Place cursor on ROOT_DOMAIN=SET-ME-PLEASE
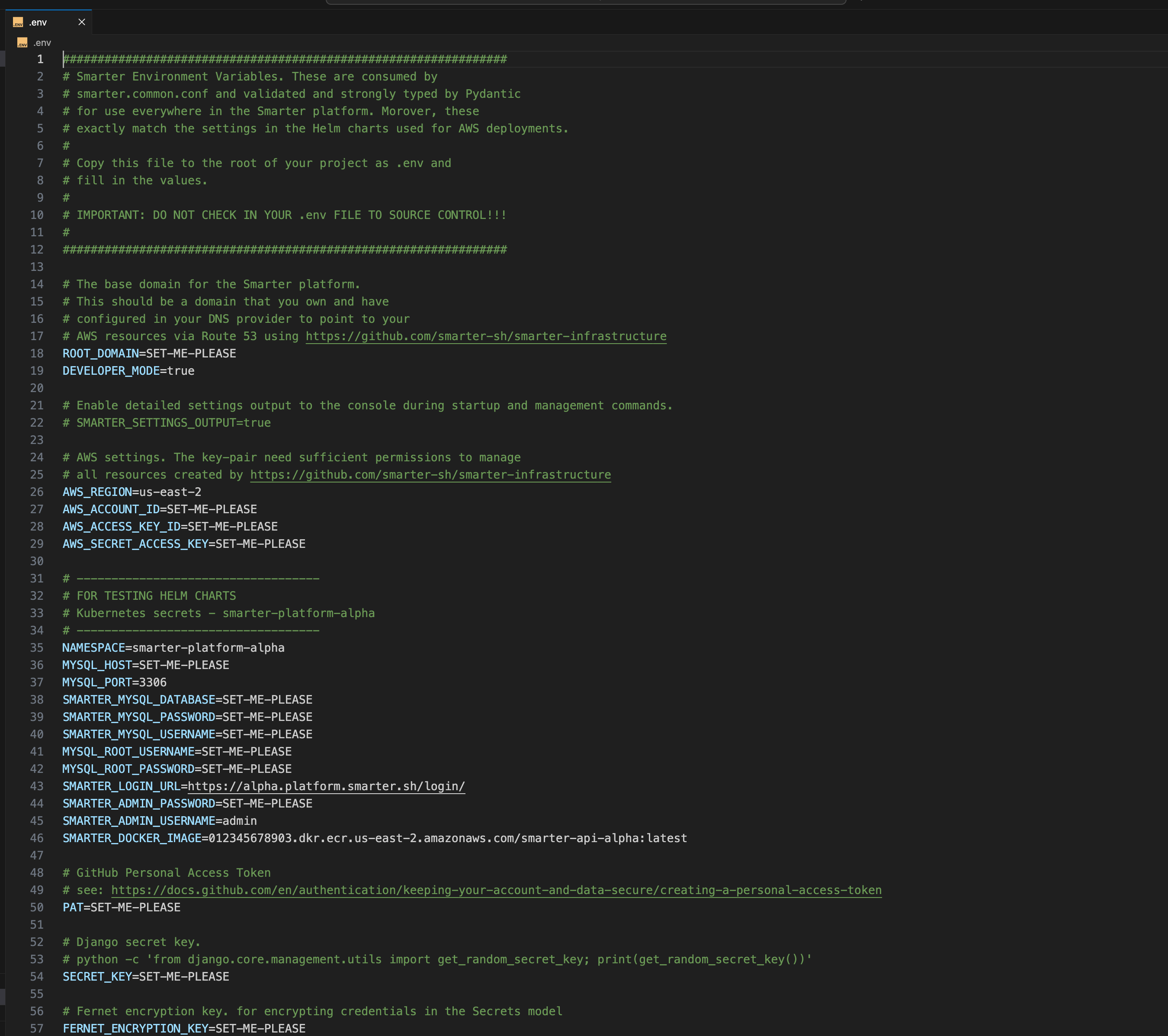 tap(149, 354)
